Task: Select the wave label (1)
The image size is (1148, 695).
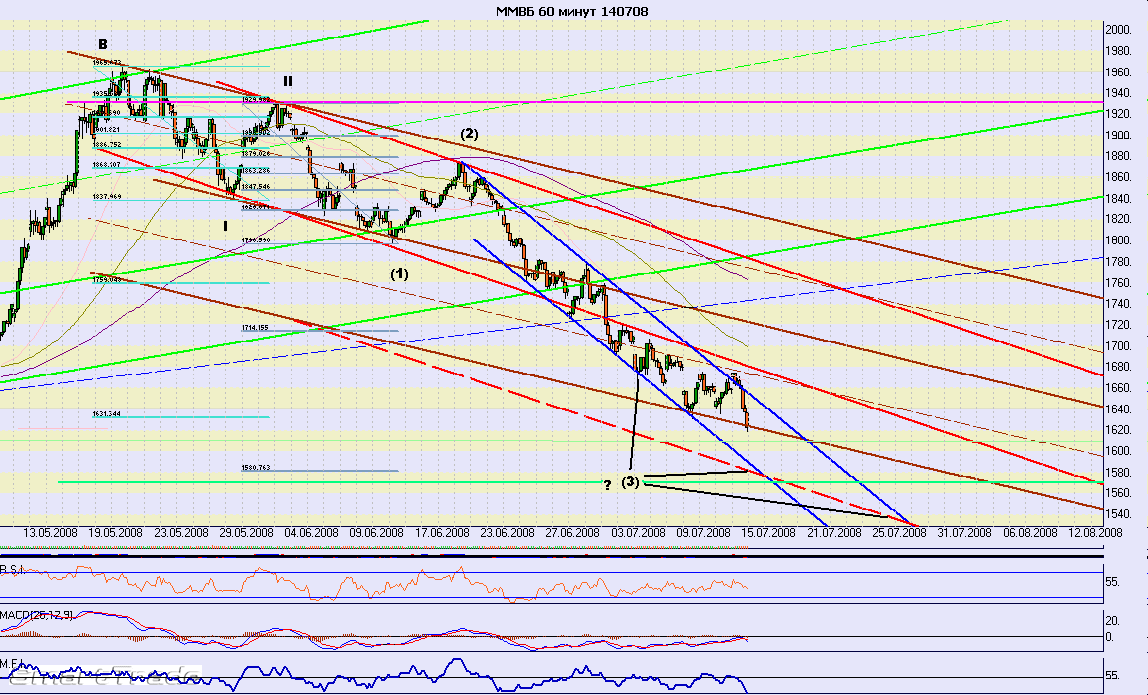Action: [x=399, y=272]
